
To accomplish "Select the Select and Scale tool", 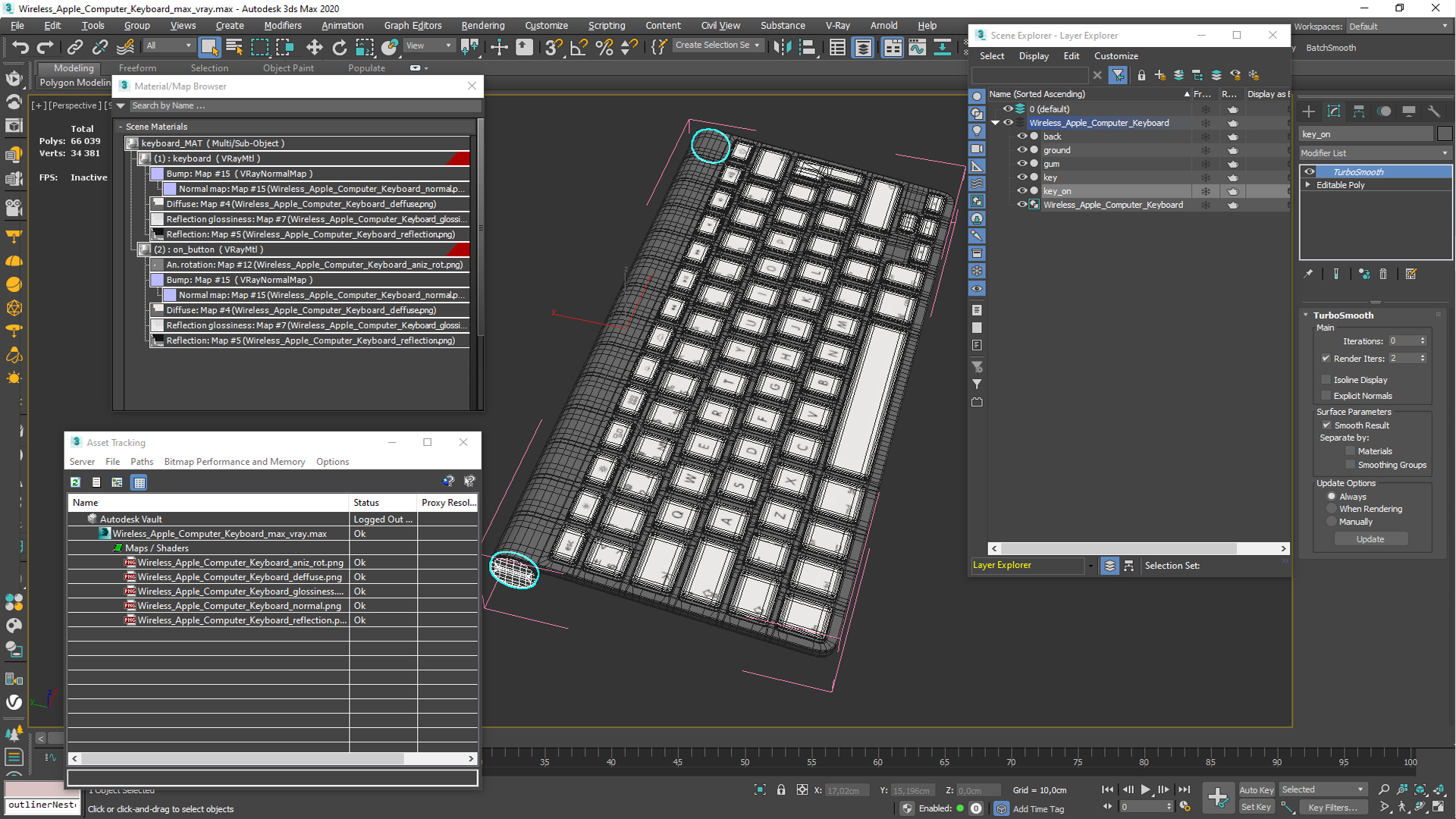I will (x=365, y=47).
